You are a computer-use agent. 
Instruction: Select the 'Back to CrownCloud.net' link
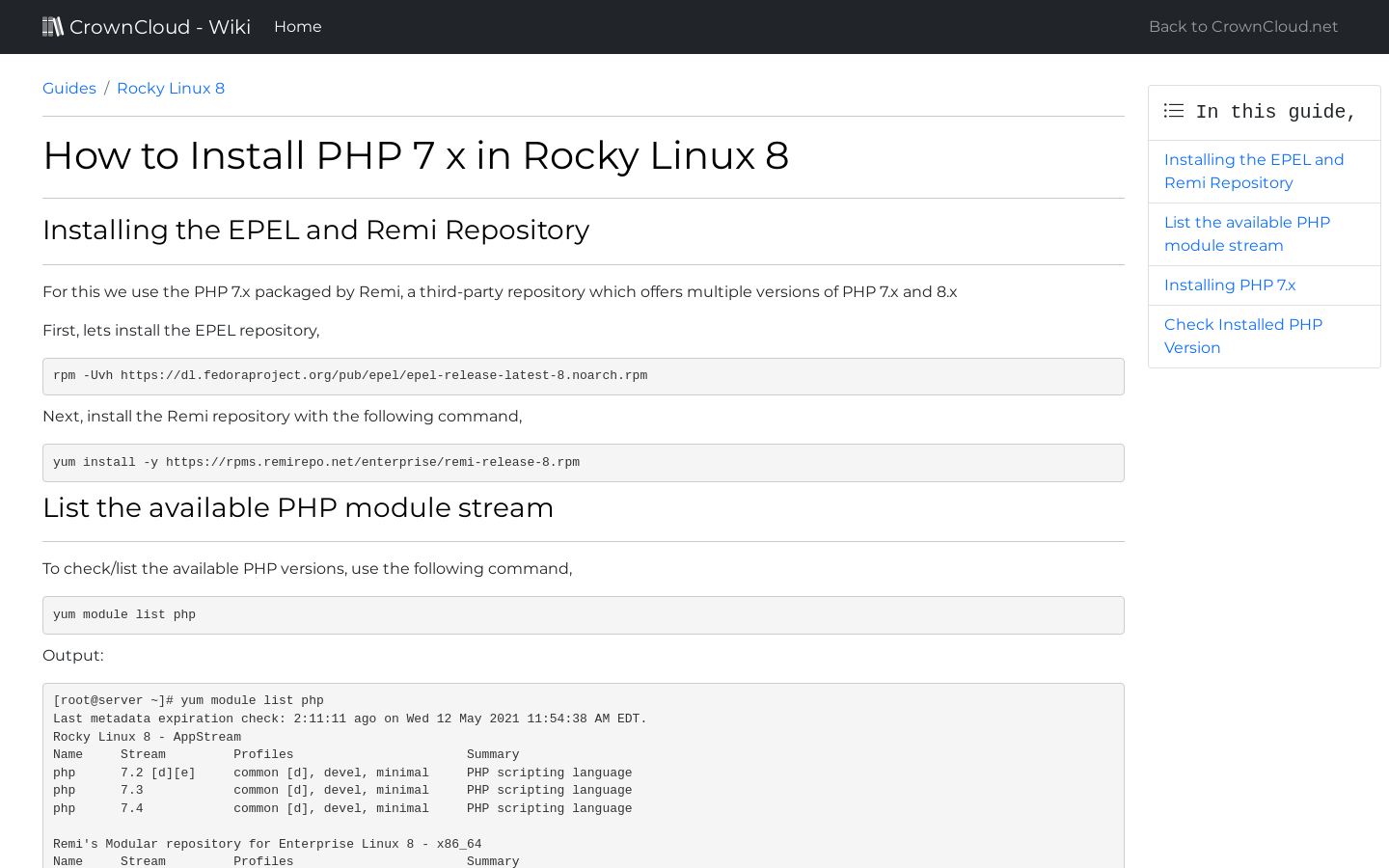click(1242, 26)
